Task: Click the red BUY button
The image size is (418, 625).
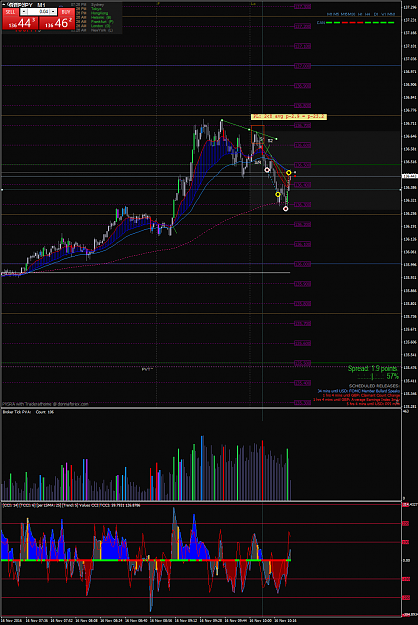Action: pyautogui.click(x=66, y=12)
